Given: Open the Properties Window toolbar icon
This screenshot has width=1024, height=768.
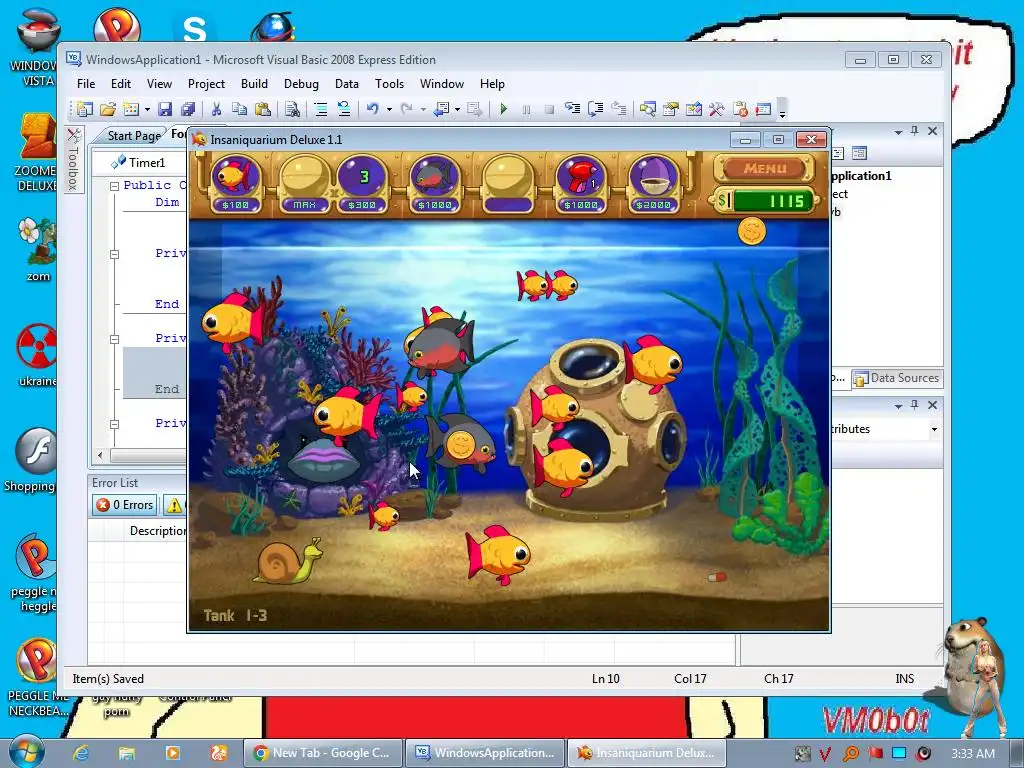Looking at the screenshot, I should click(671, 109).
